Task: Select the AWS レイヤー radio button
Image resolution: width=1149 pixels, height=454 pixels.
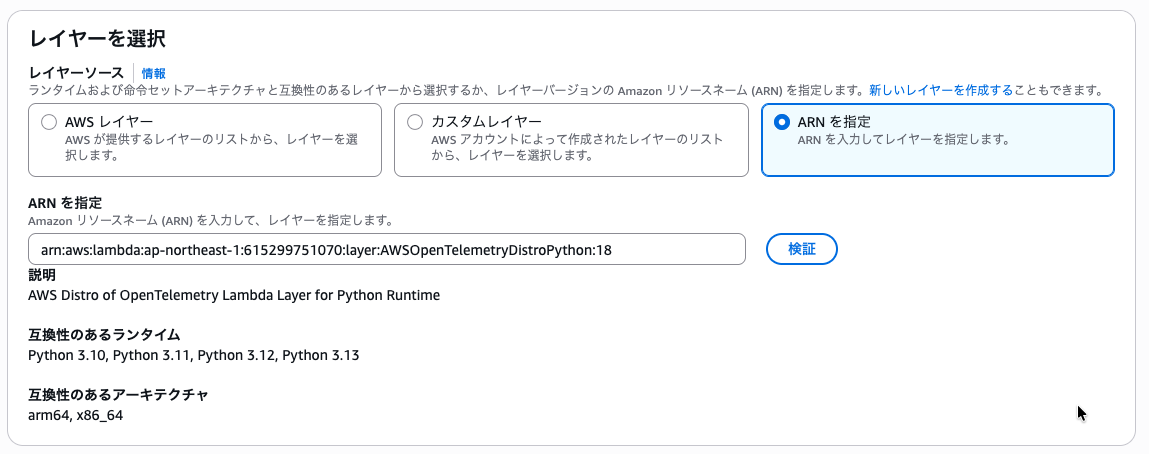Action: pos(48,122)
